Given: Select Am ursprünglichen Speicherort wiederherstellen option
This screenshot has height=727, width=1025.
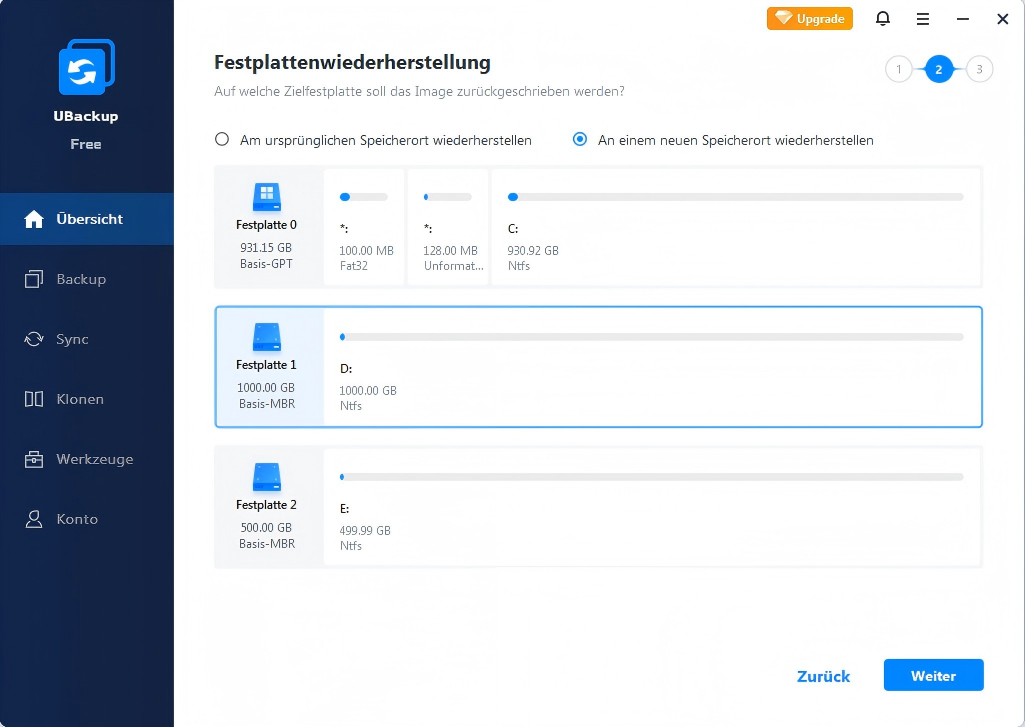Looking at the screenshot, I should (x=223, y=140).
